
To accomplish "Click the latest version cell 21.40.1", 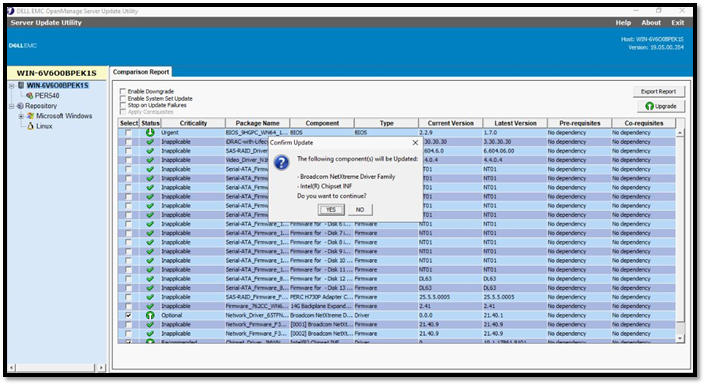I will [515, 315].
